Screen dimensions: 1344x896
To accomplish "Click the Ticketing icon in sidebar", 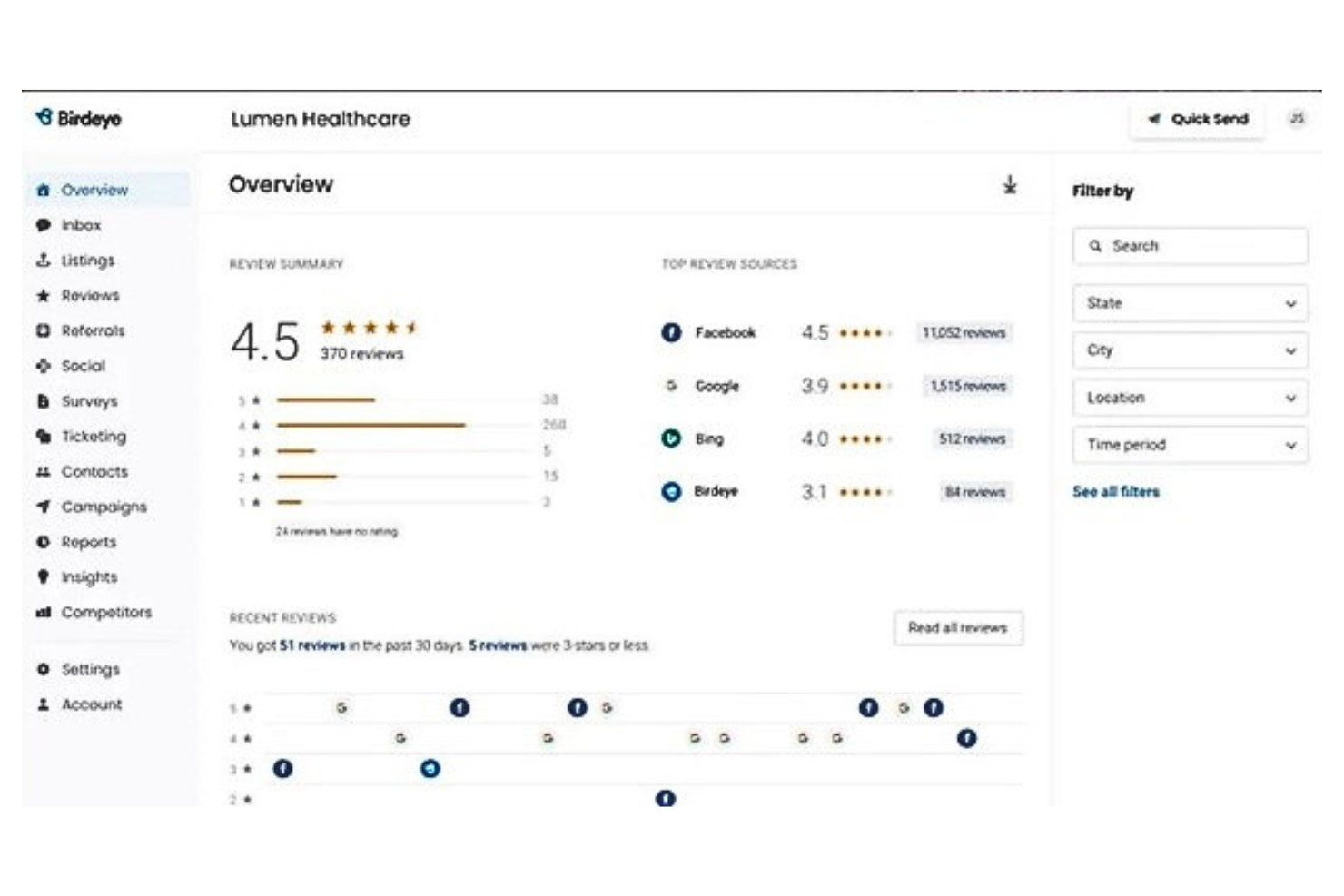I will click(43, 436).
